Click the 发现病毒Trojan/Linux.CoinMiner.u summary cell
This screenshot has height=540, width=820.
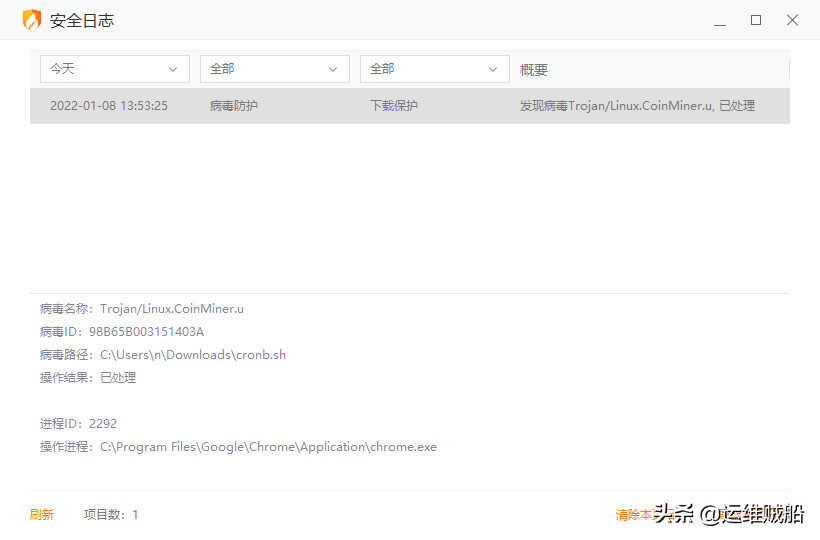[x=637, y=106]
